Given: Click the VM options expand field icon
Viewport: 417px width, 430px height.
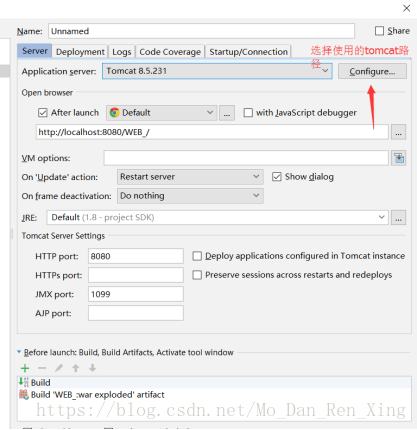Looking at the screenshot, I should 399,158.
